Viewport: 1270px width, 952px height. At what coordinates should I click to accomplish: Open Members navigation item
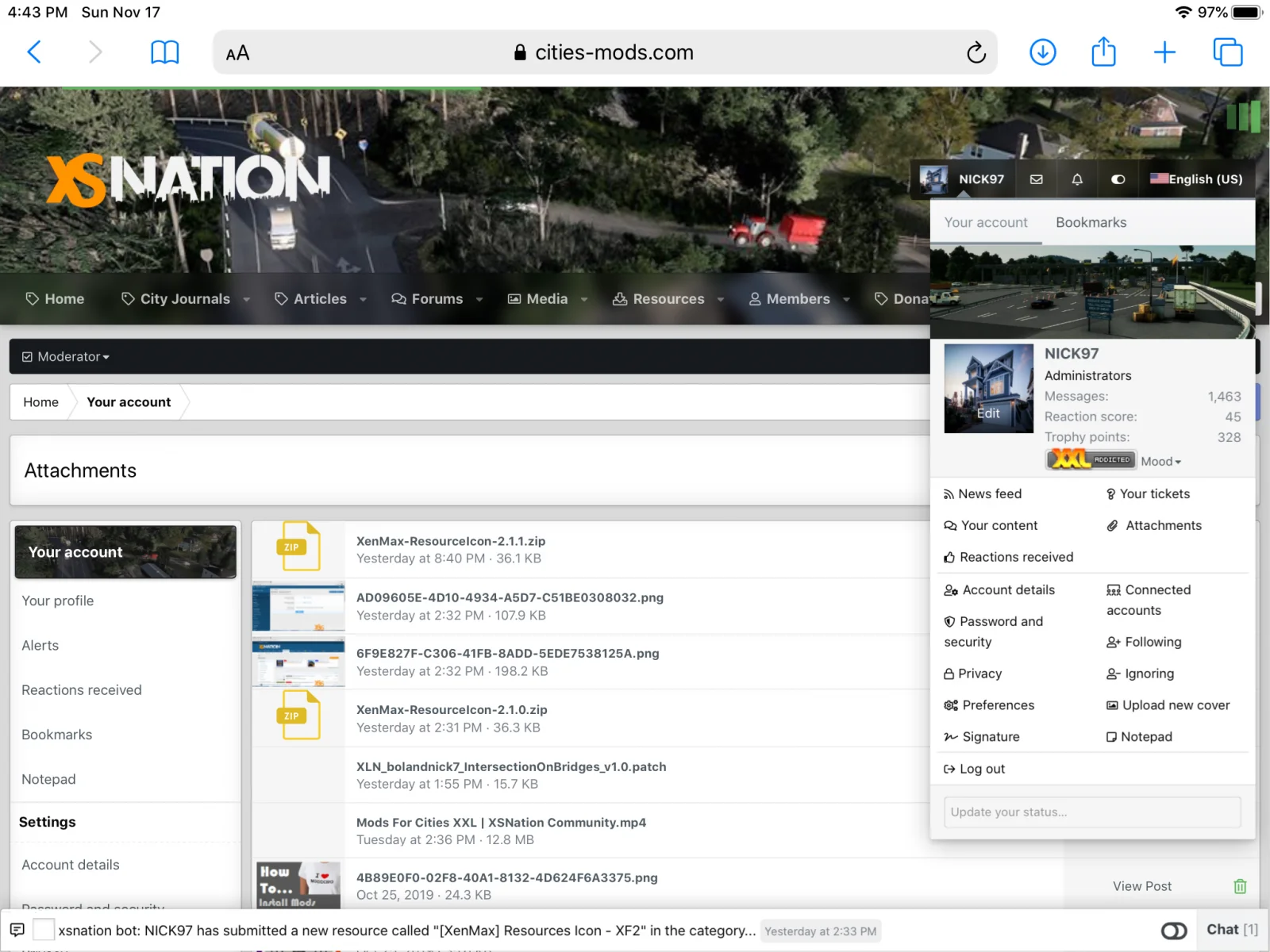pos(789,299)
